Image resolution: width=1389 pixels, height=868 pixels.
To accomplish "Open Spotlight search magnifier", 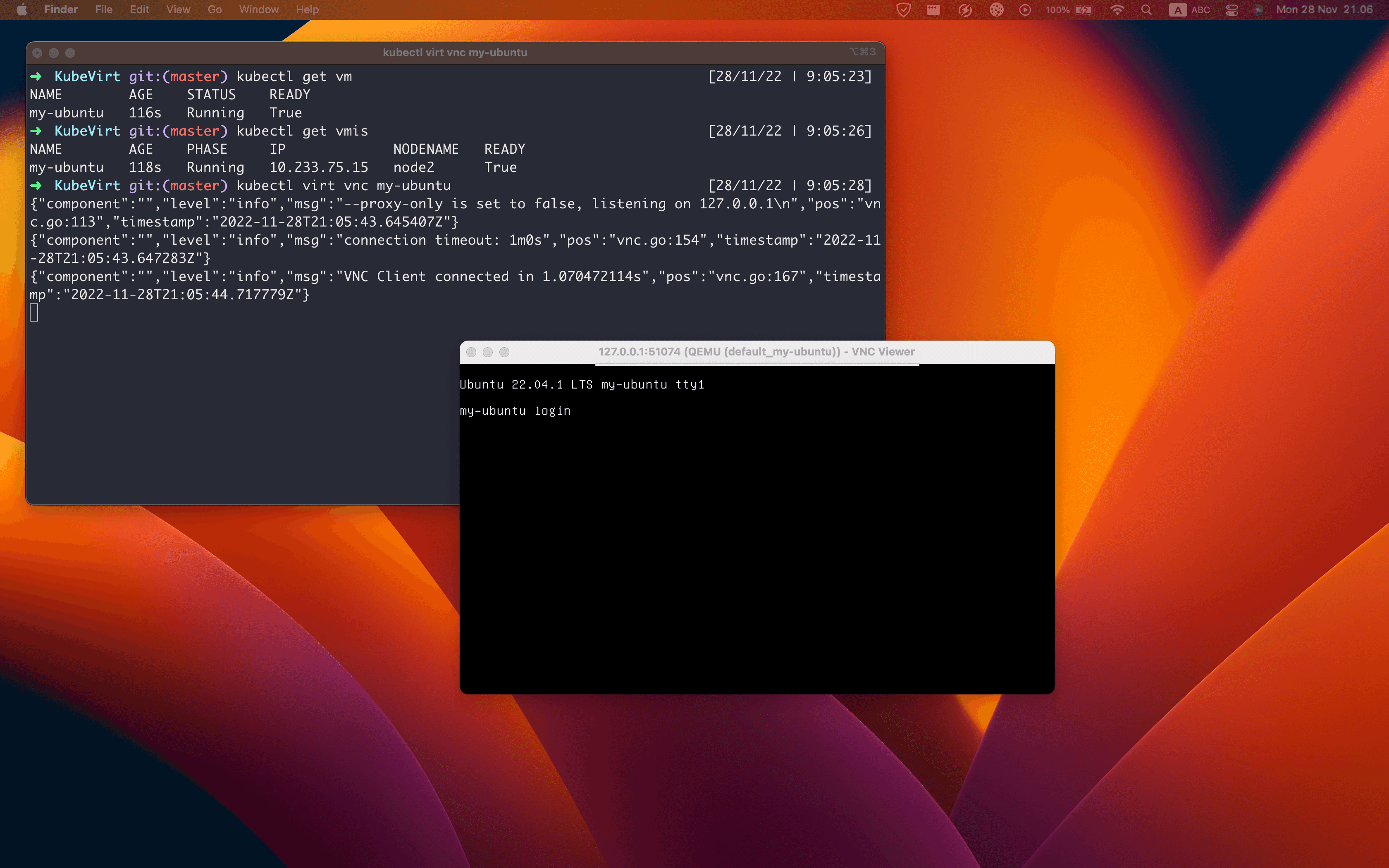I will 1146,10.
